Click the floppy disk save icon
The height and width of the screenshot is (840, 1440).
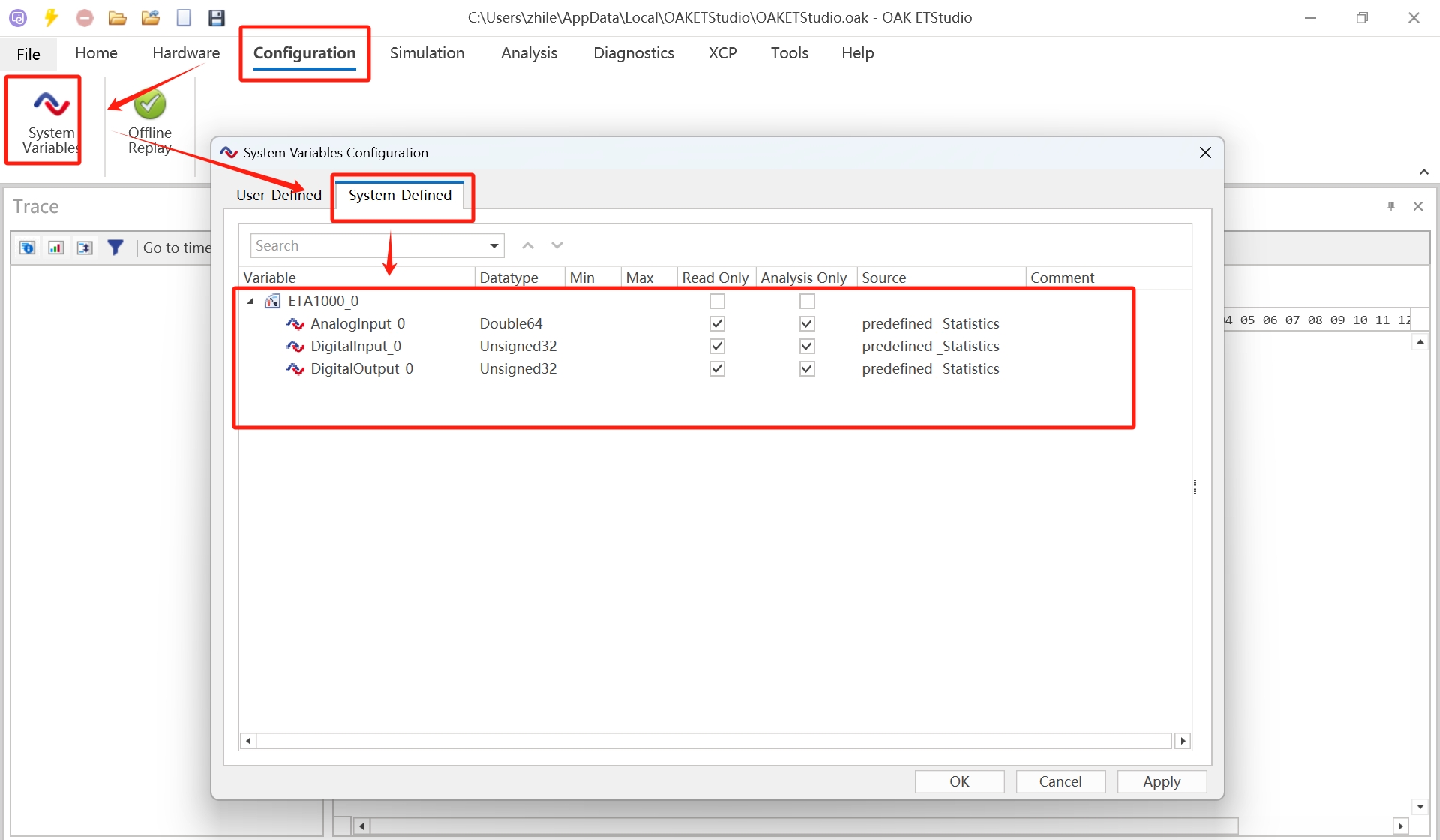217,17
